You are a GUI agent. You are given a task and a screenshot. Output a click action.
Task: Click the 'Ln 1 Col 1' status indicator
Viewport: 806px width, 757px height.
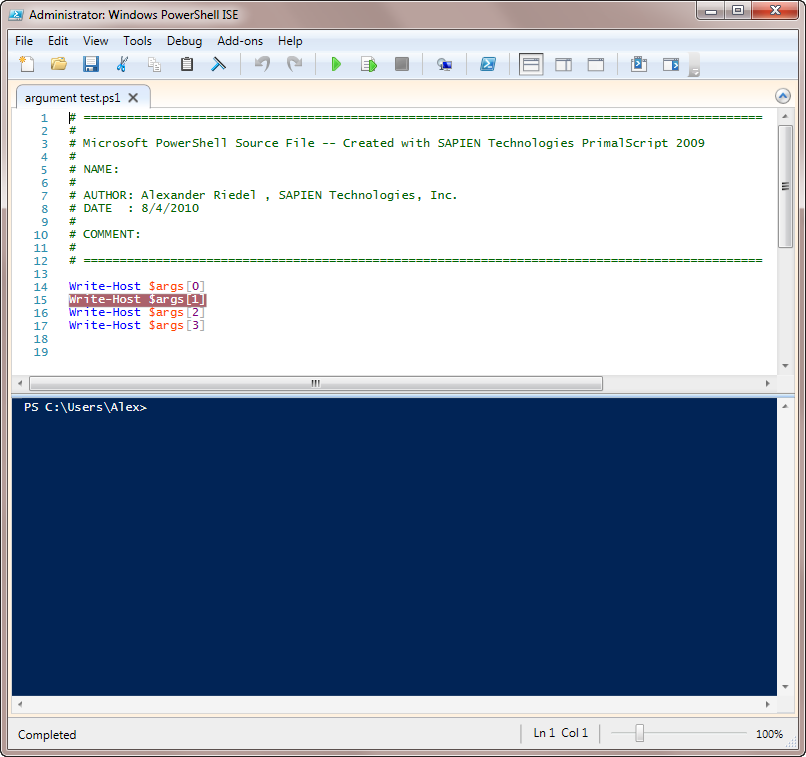560,733
